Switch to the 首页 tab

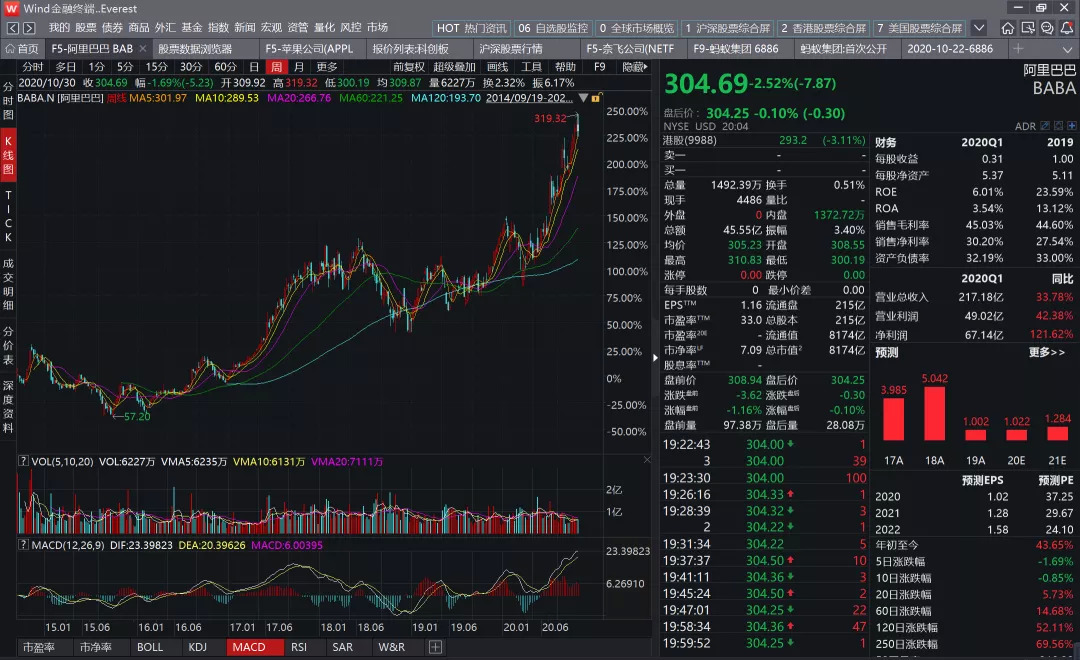[x=22, y=48]
